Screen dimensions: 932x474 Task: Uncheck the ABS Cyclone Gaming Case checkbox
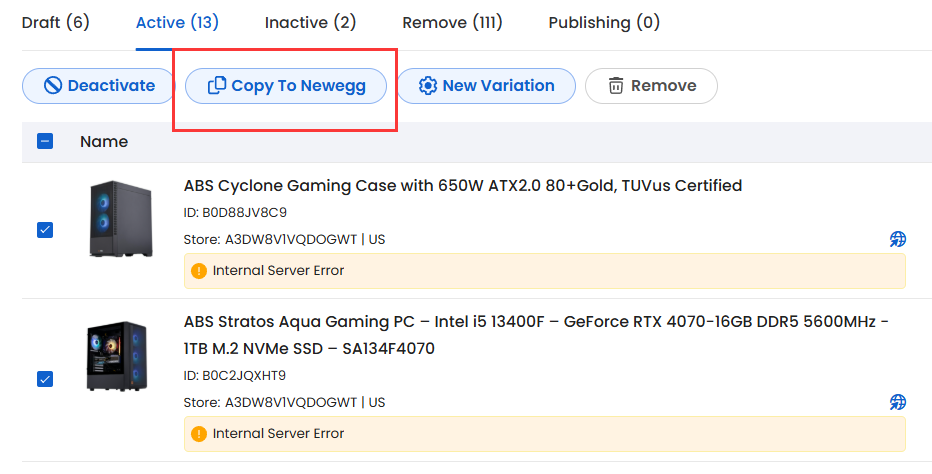pyautogui.click(x=45, y=230)
